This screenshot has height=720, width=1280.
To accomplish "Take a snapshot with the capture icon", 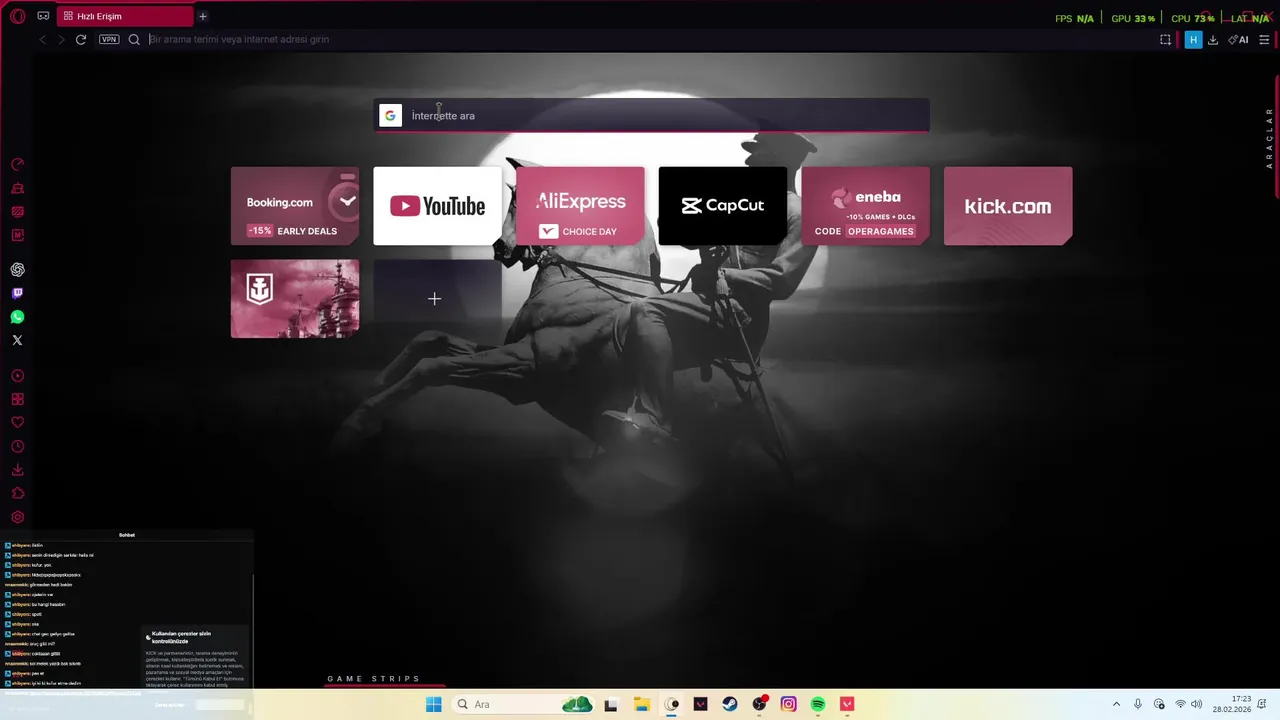I will [1165, 40].
